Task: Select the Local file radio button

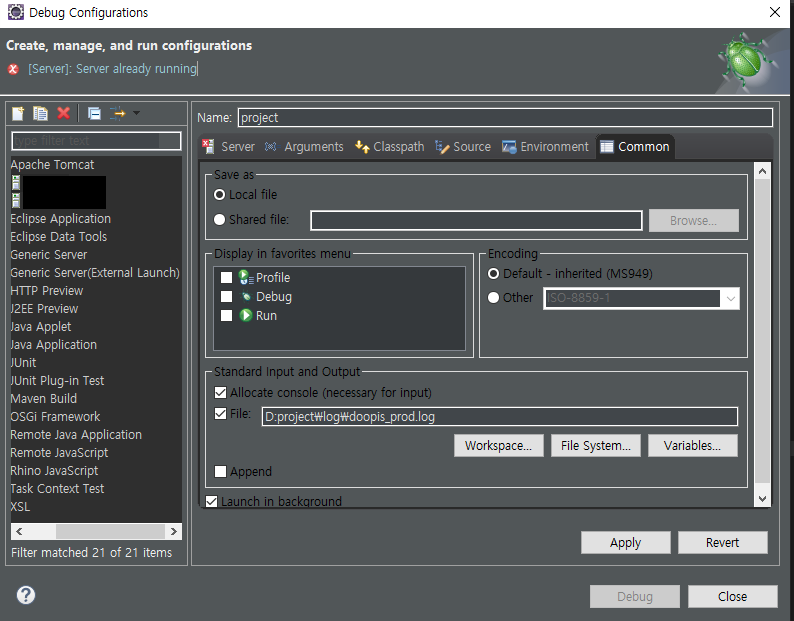Action: click(219, 195)
